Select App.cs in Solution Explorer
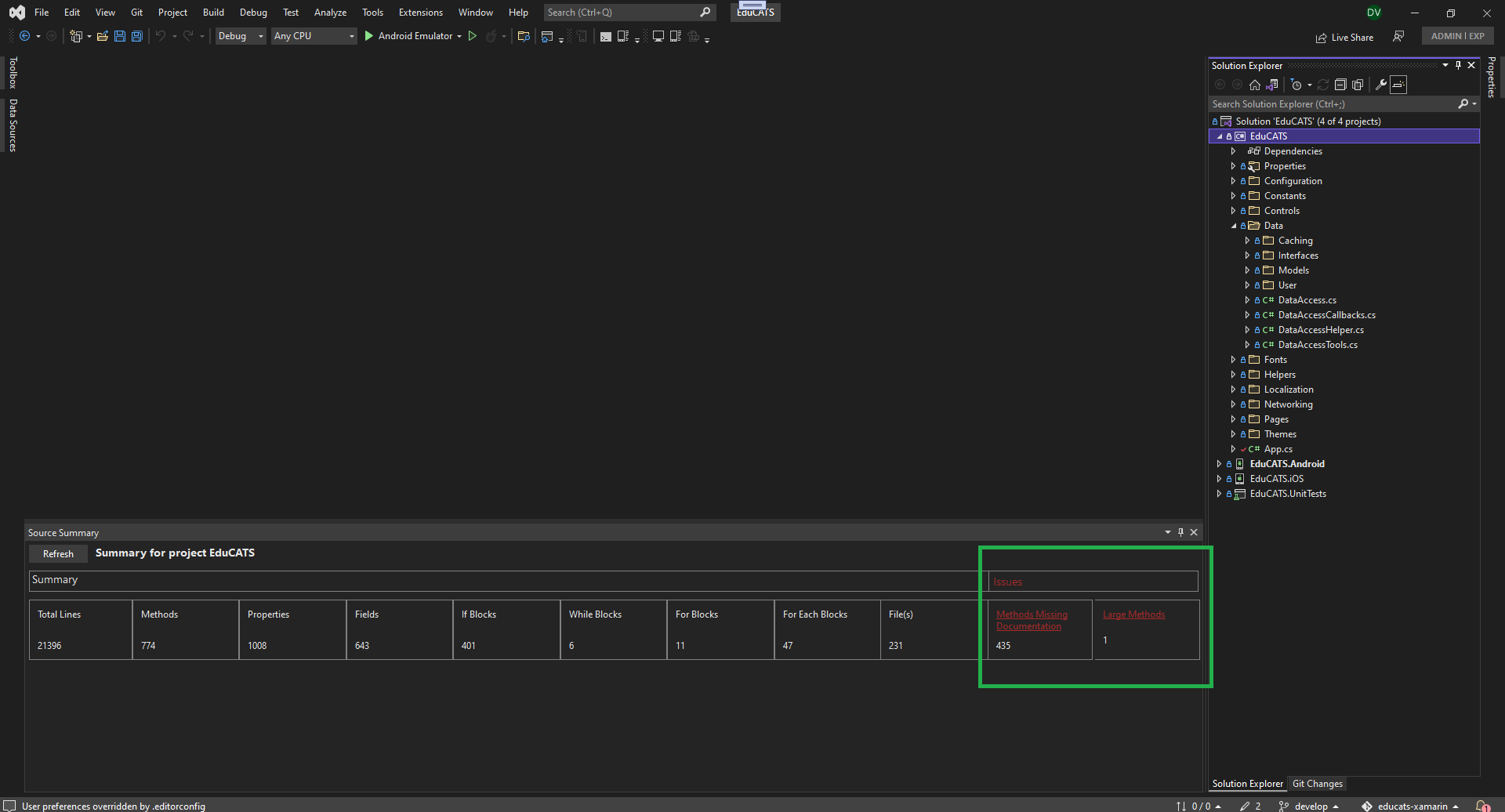The image size is (1505, 812). coord(1278,449)
